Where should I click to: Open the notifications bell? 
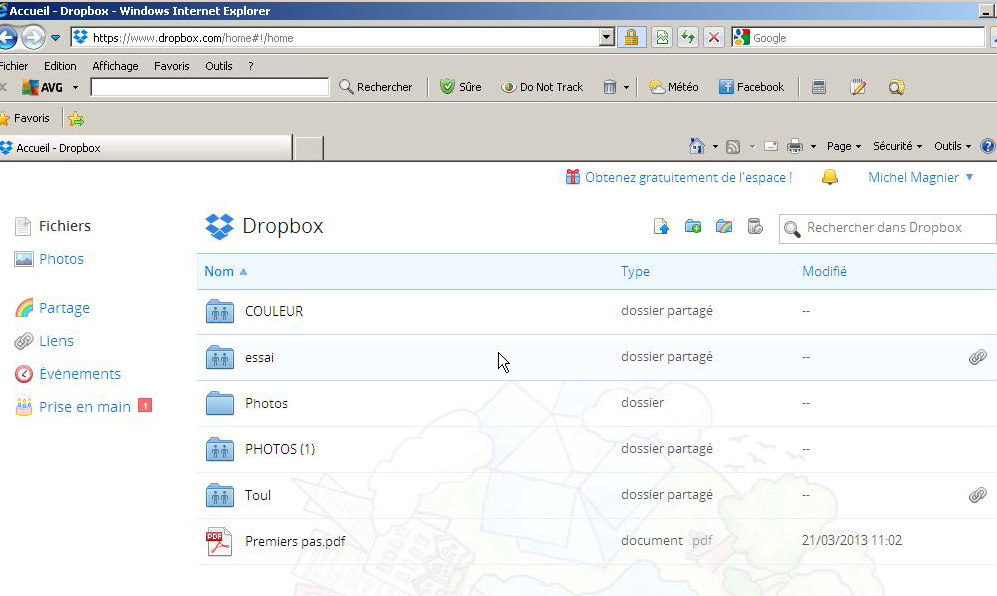[829, 177]
